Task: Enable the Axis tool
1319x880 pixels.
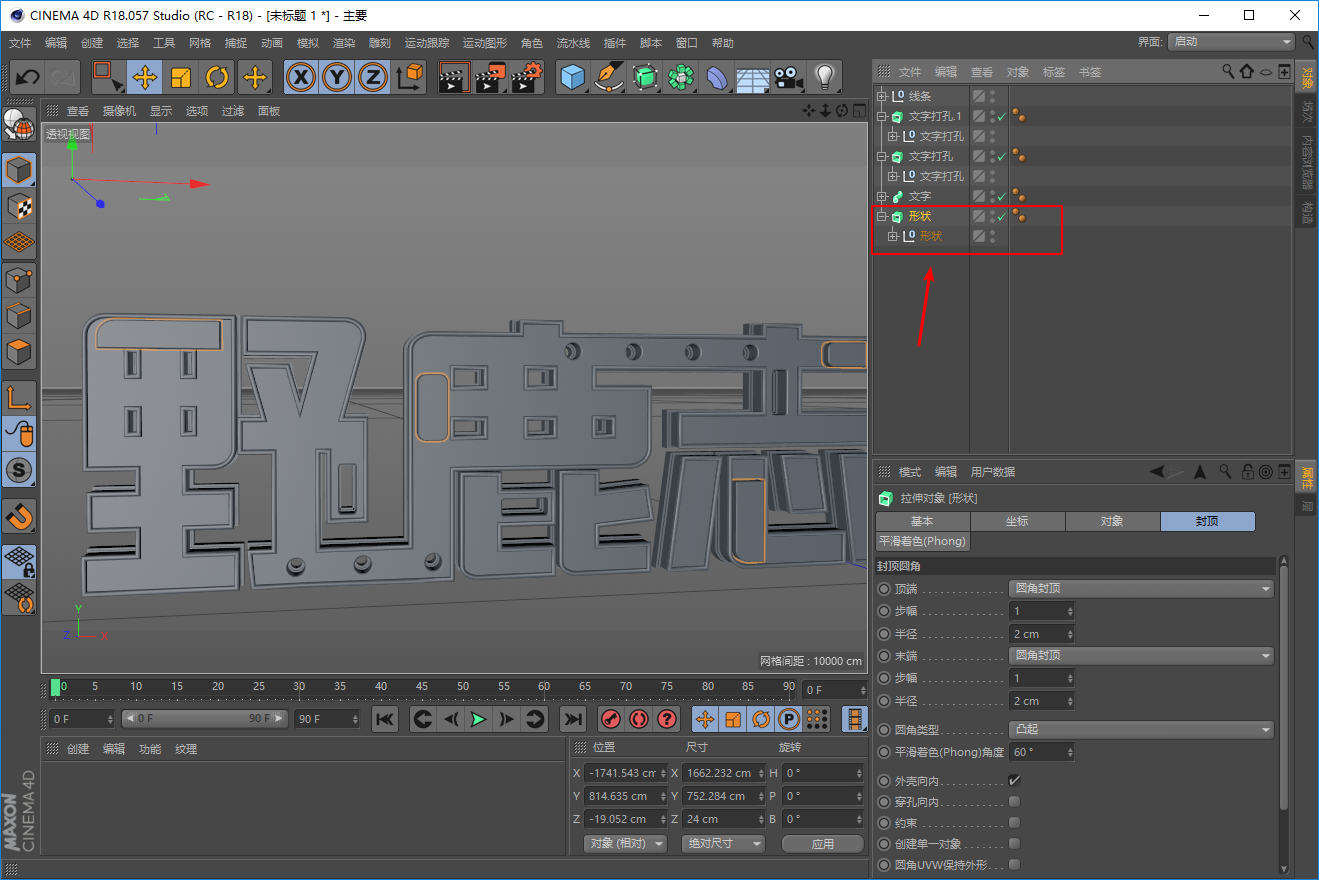Action: coord(19,397)
